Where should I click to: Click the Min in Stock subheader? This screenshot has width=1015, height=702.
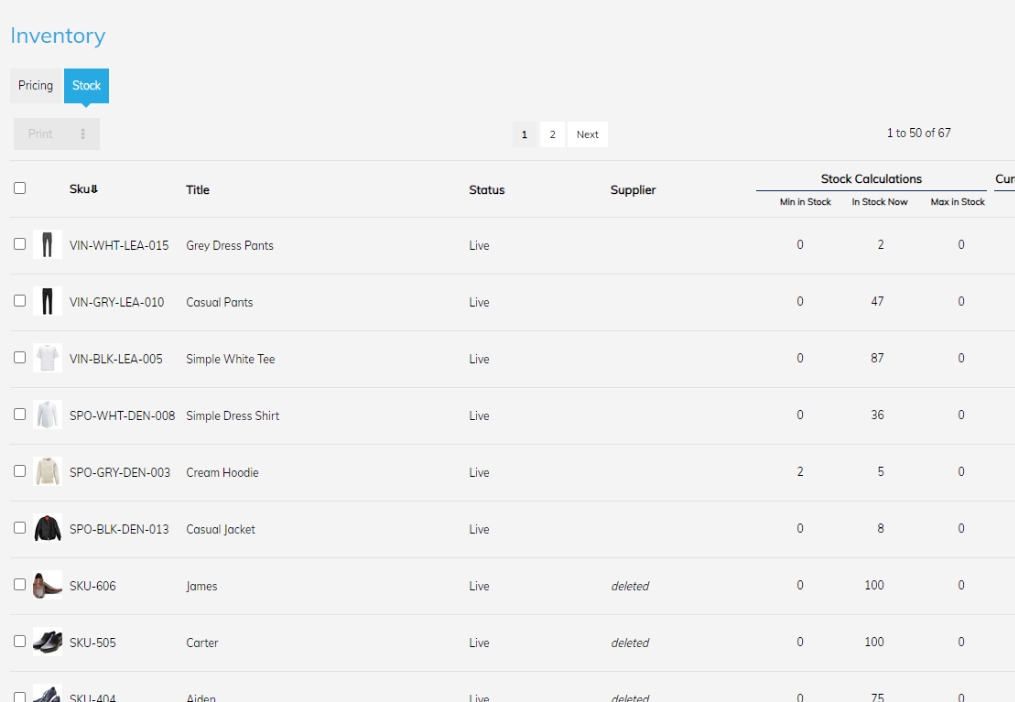coord(805,202)
